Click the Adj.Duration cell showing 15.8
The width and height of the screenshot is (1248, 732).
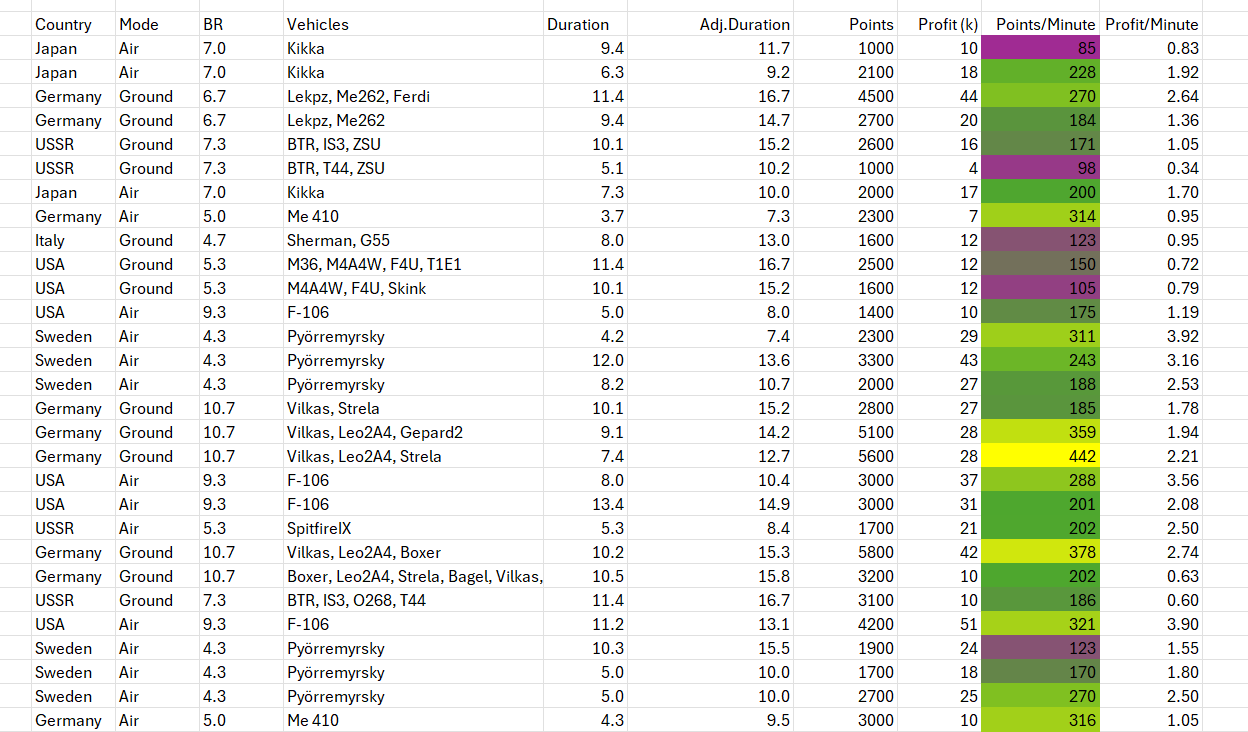point(711,576)
